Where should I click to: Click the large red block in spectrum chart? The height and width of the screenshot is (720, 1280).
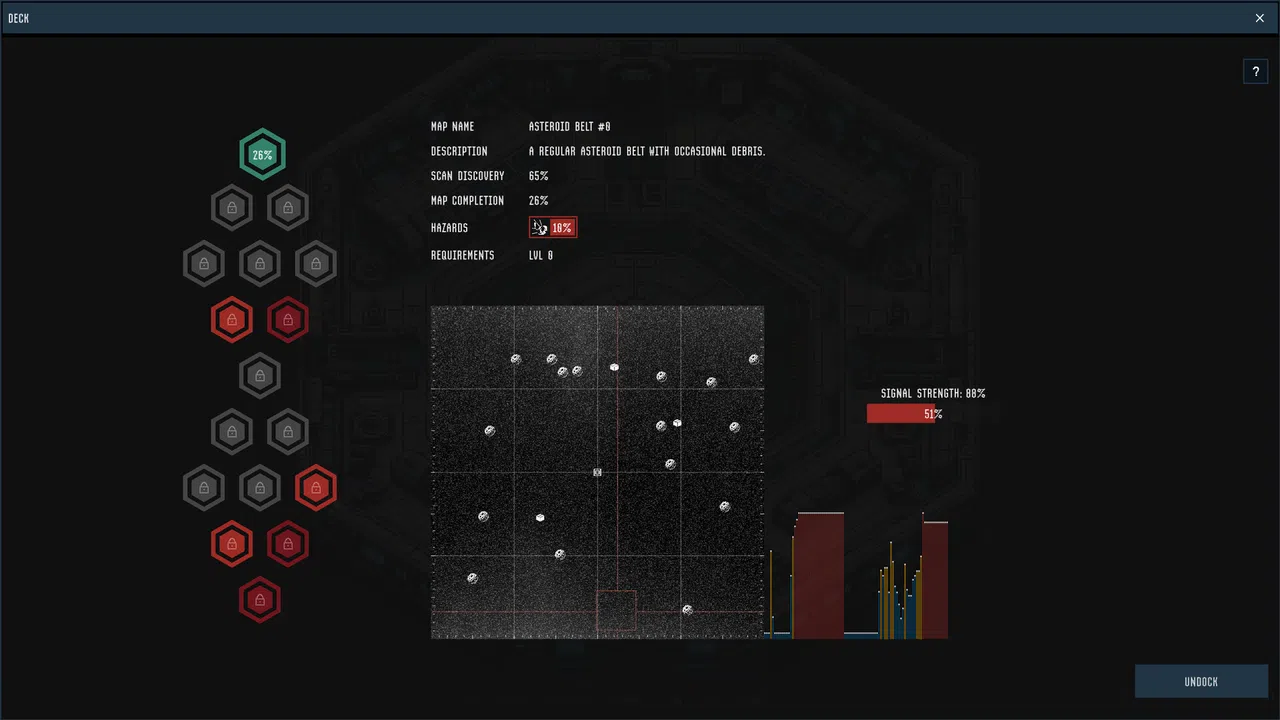(818, 575)
